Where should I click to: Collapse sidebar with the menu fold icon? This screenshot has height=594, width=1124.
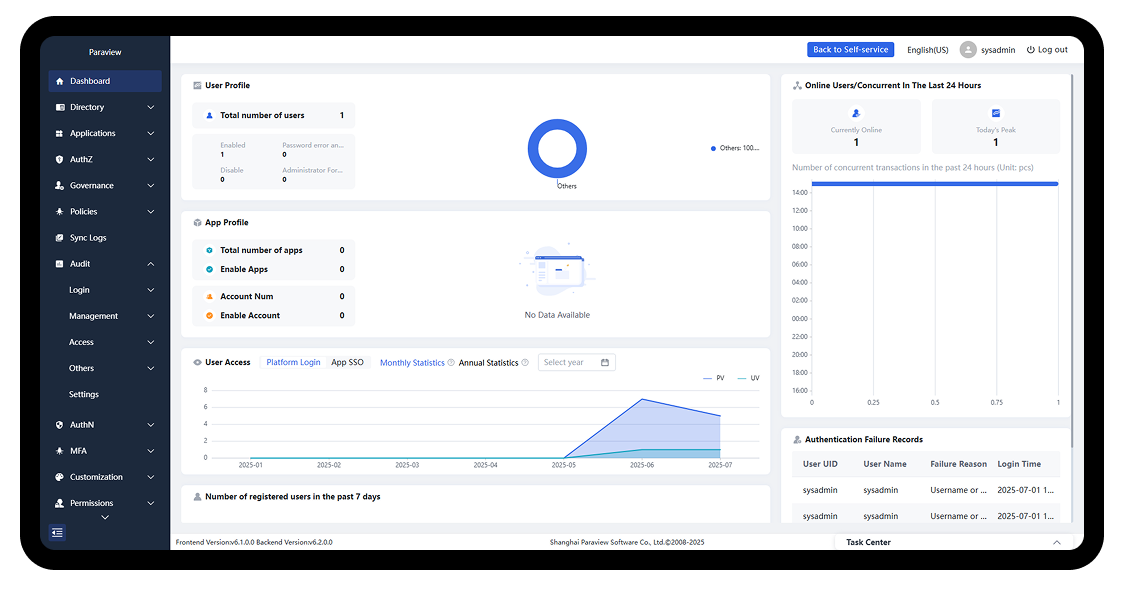click(57, 532)
